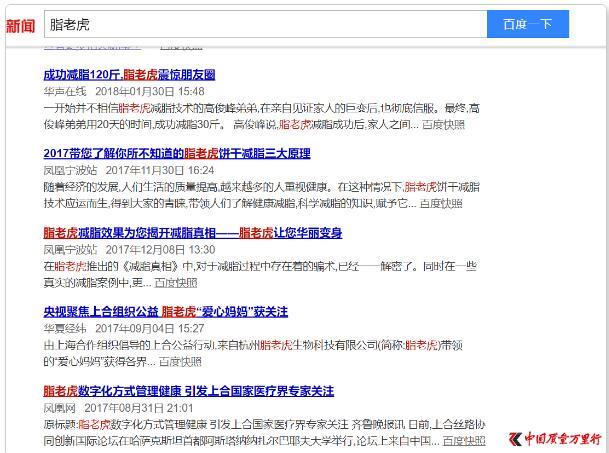Open 百度快照 for 减脂真相 result

tap(176, 282)
